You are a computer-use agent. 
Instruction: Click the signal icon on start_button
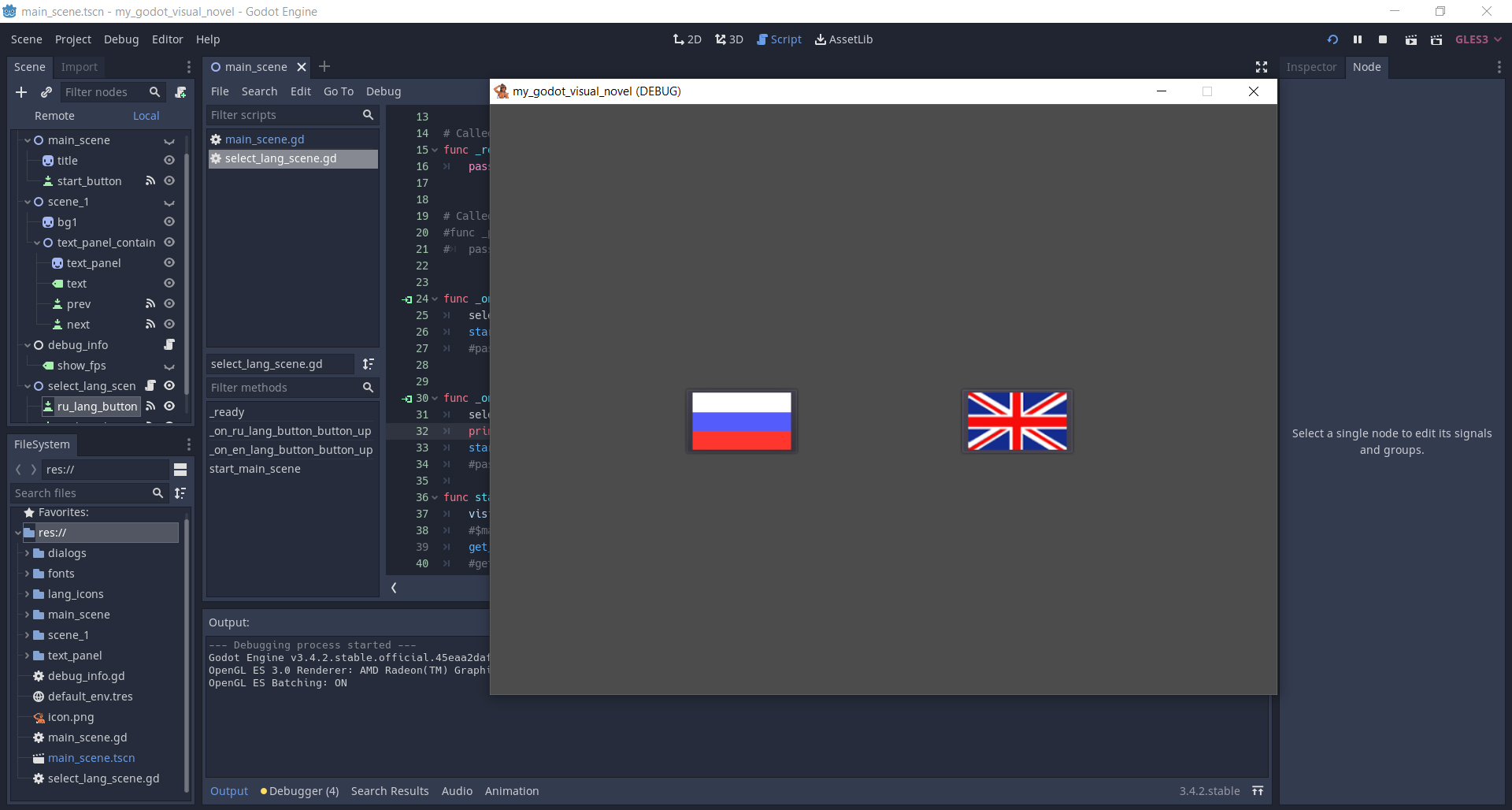[x=150, y=181]
